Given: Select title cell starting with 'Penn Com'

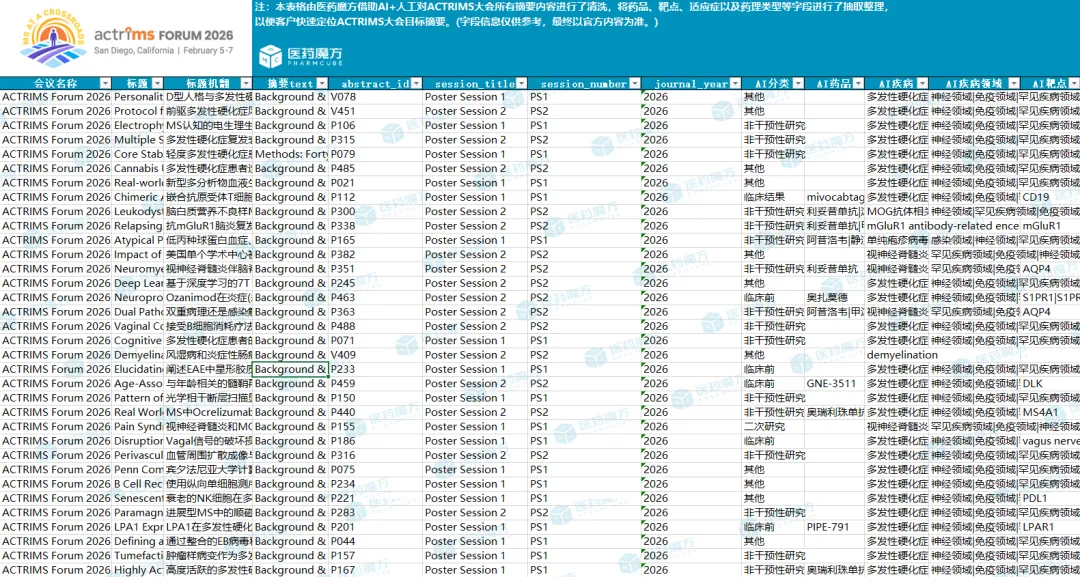Looking at the screenshot, I should click(x=138, y=470).
